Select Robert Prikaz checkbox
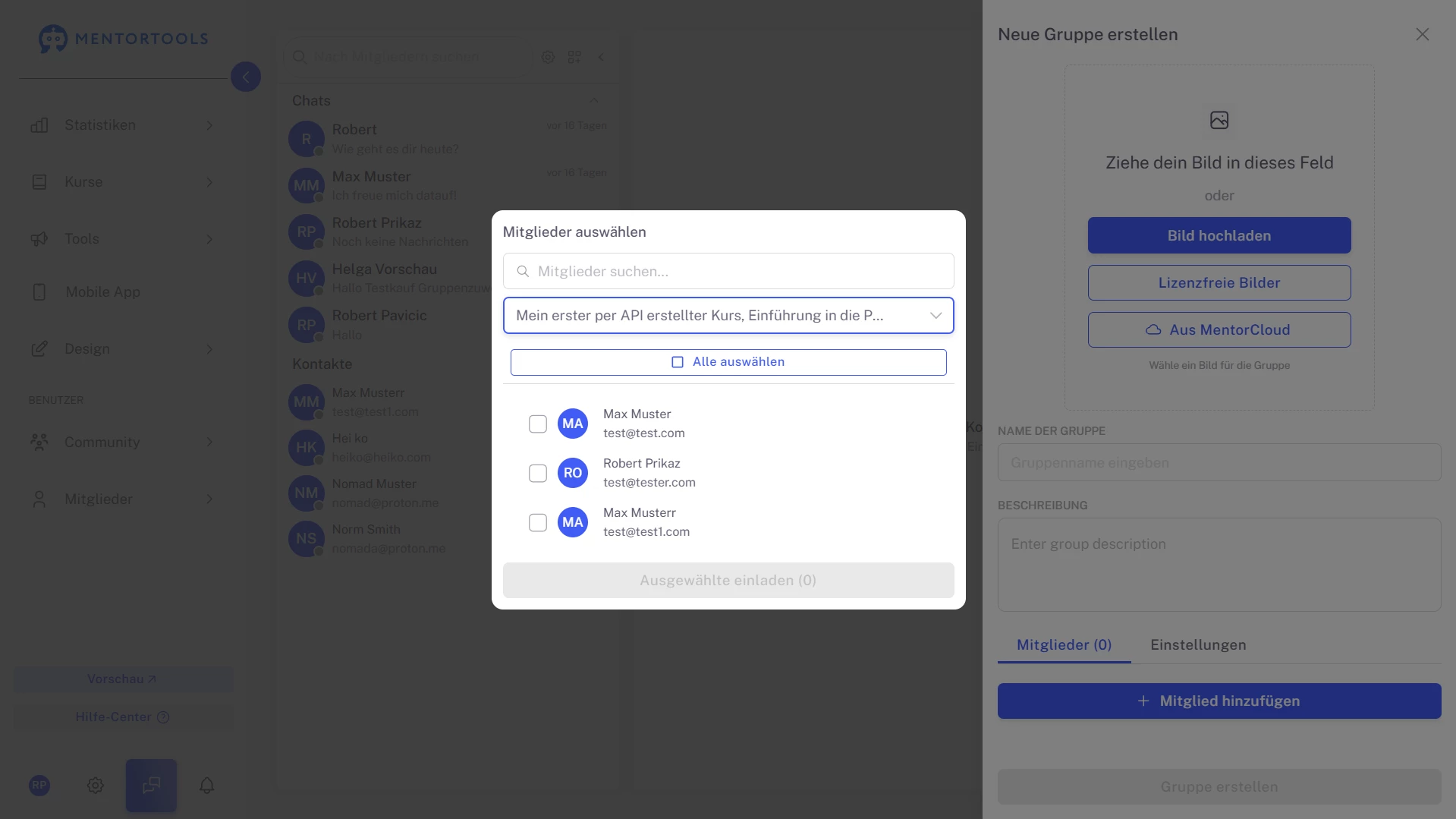Viewport: 1456px width, 819px height. tap(537, 473)
